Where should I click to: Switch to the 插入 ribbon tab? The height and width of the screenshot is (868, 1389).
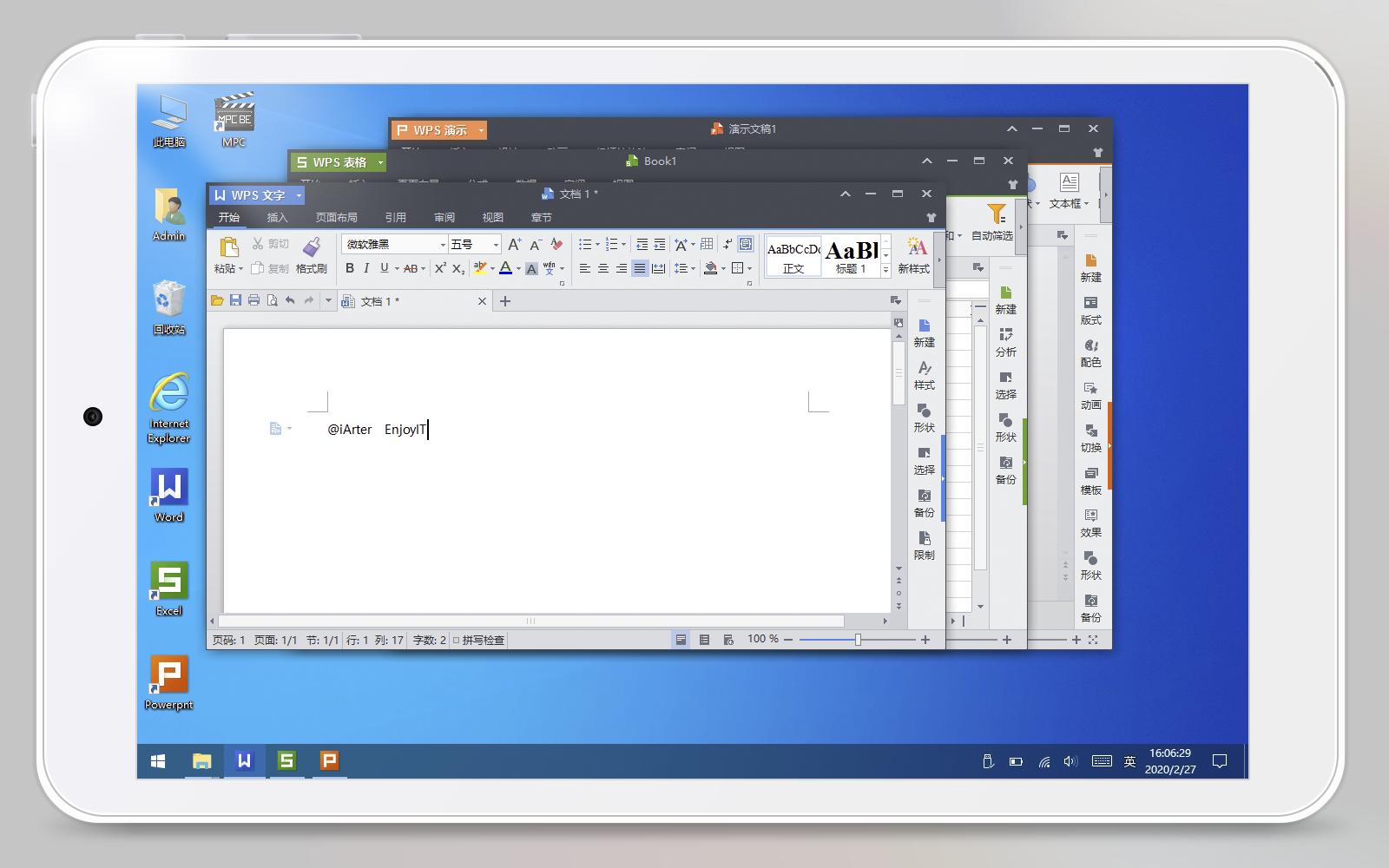tap(277, 218)
